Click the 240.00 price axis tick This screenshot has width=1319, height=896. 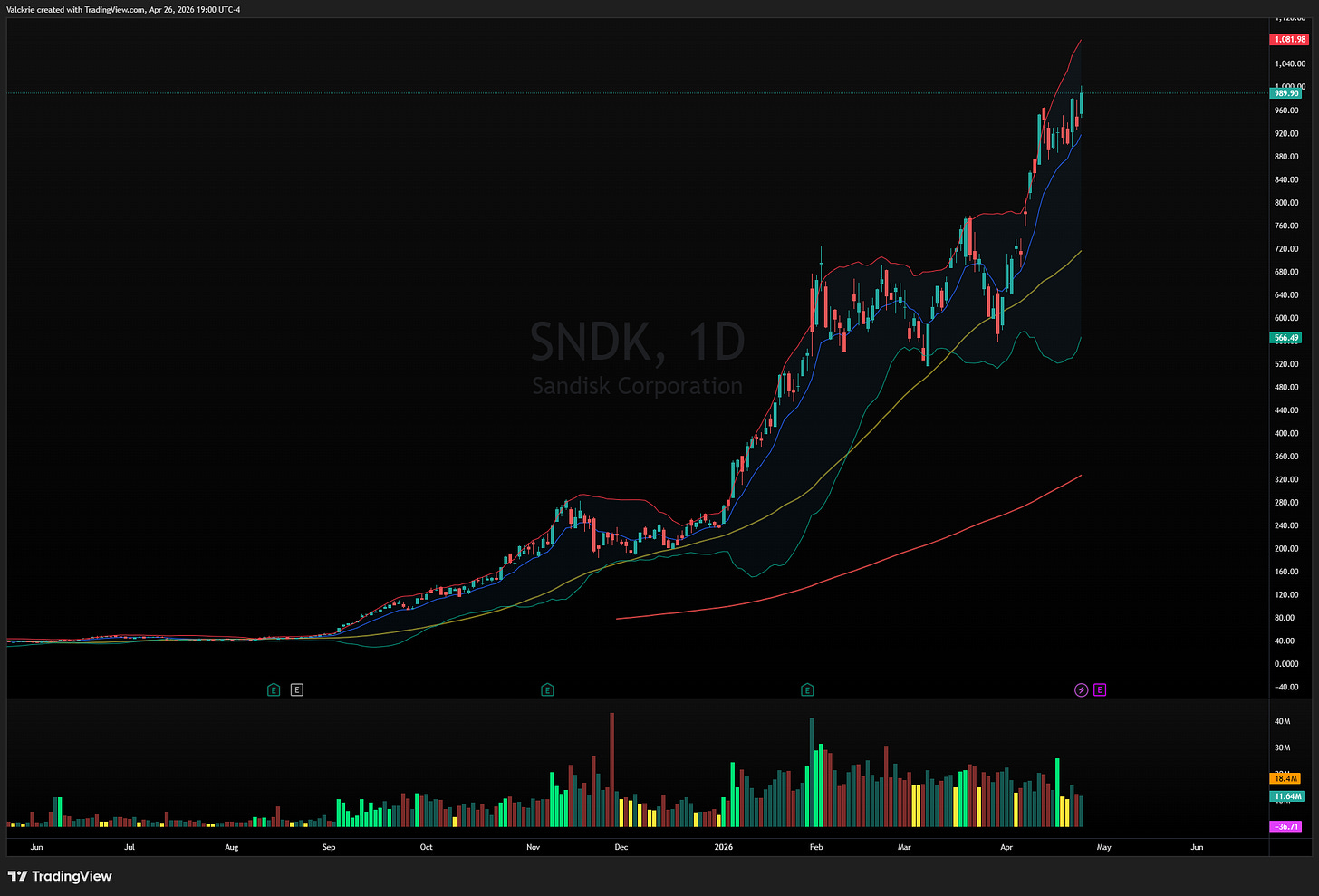pos(1286,526)
